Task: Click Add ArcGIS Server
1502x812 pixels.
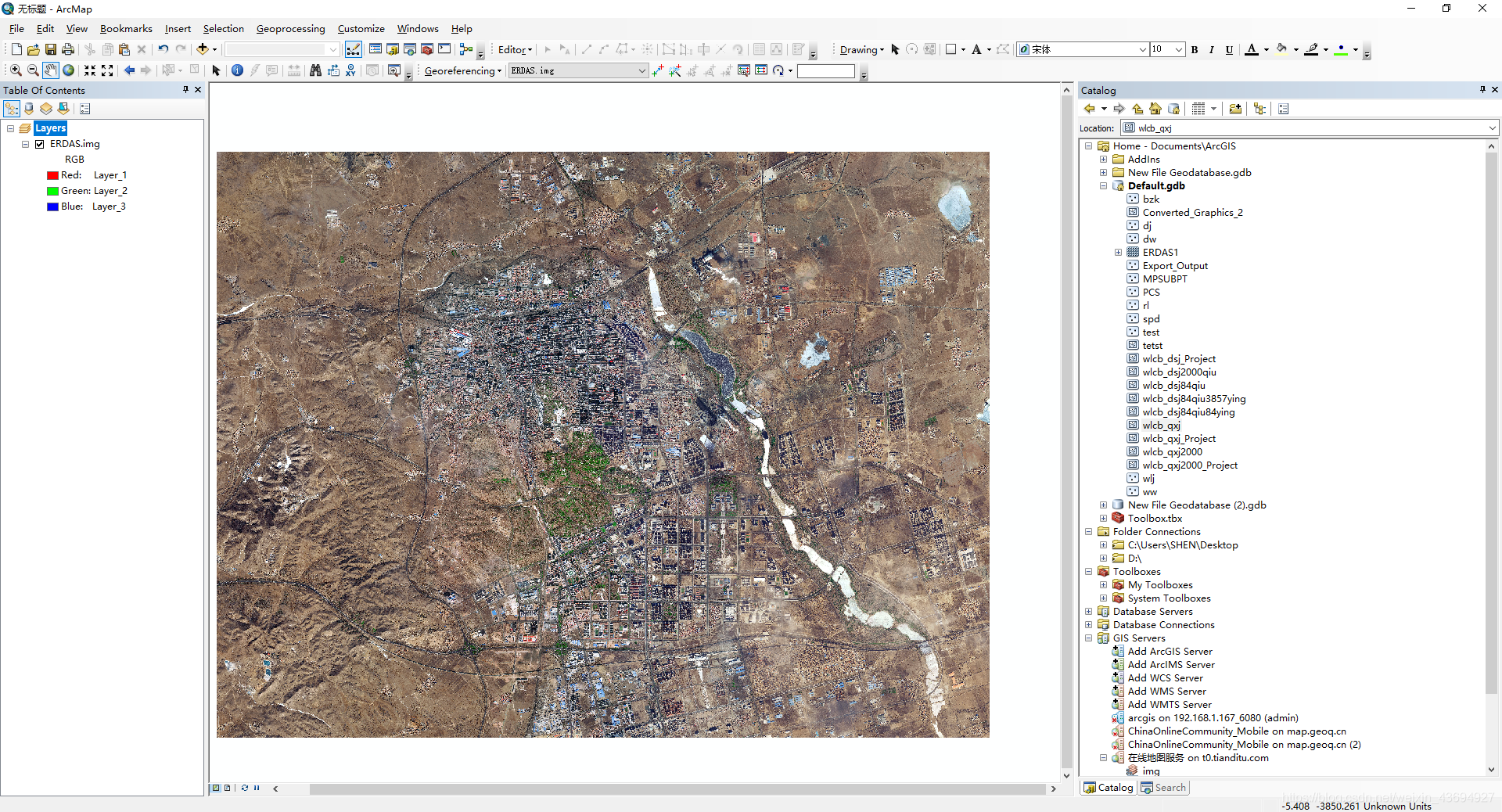Action: [1170, 652]
